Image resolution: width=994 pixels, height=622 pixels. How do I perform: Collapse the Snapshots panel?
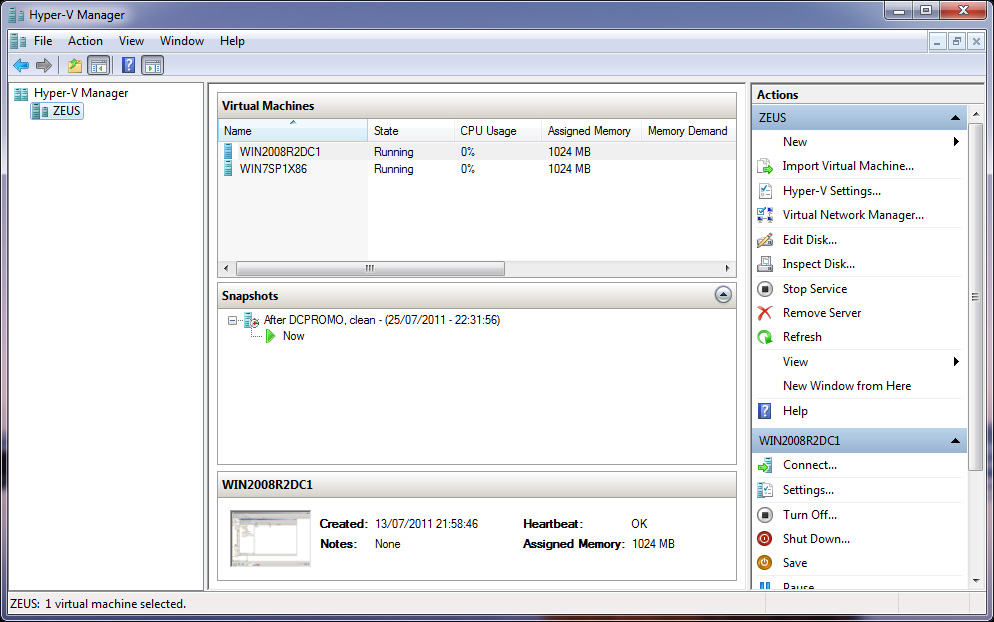[x=722, y=295]
